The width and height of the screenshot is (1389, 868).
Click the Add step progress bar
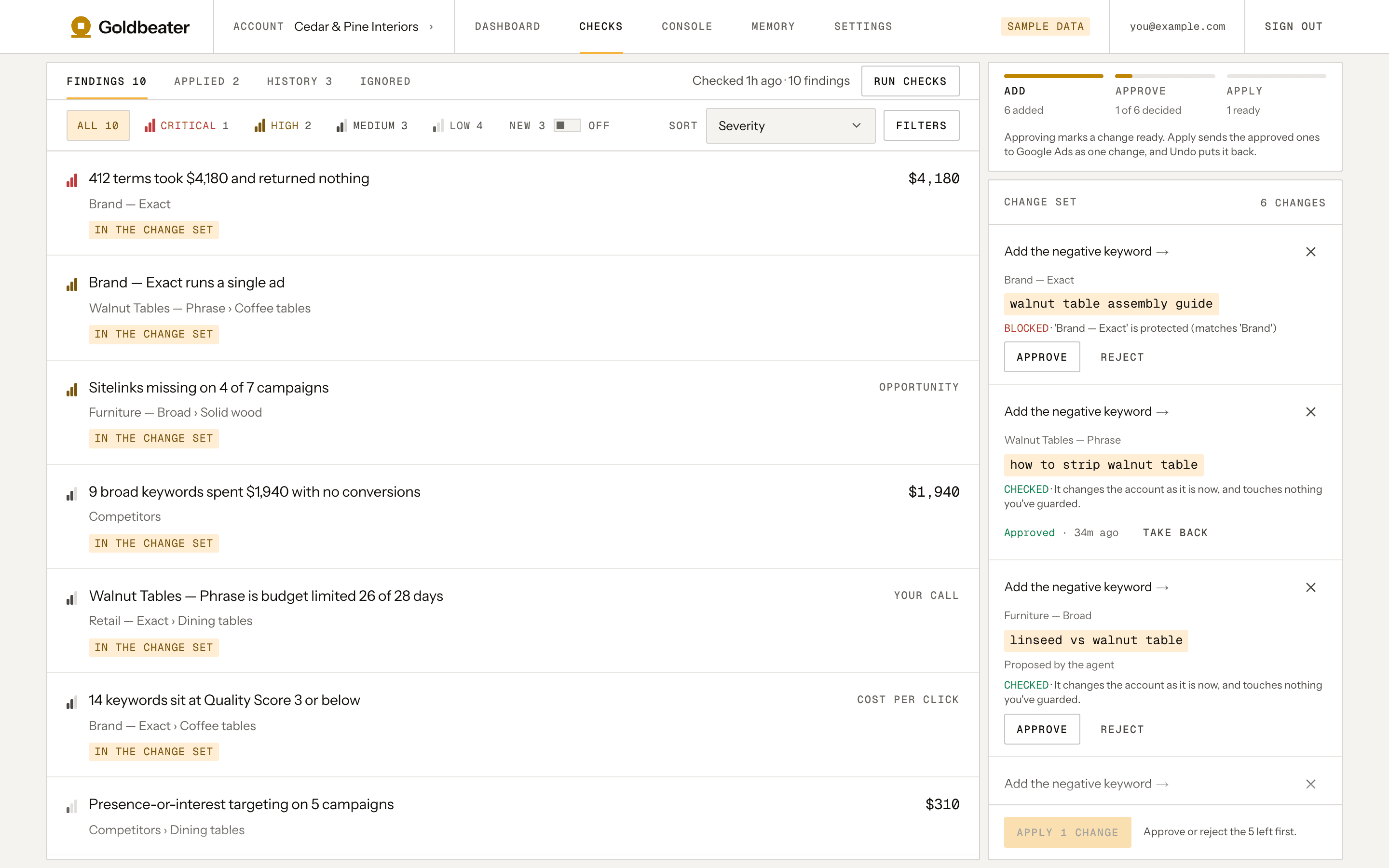click(x=1053, y=76)
